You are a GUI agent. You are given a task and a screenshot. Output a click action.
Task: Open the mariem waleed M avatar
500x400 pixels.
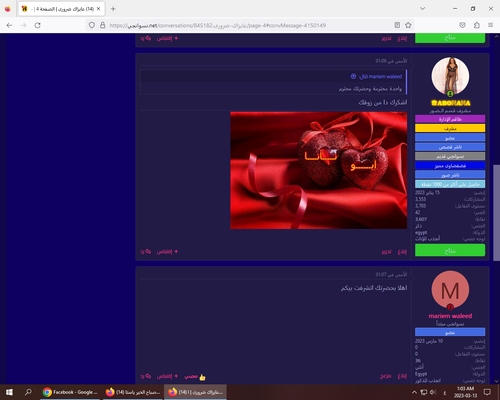450,290
